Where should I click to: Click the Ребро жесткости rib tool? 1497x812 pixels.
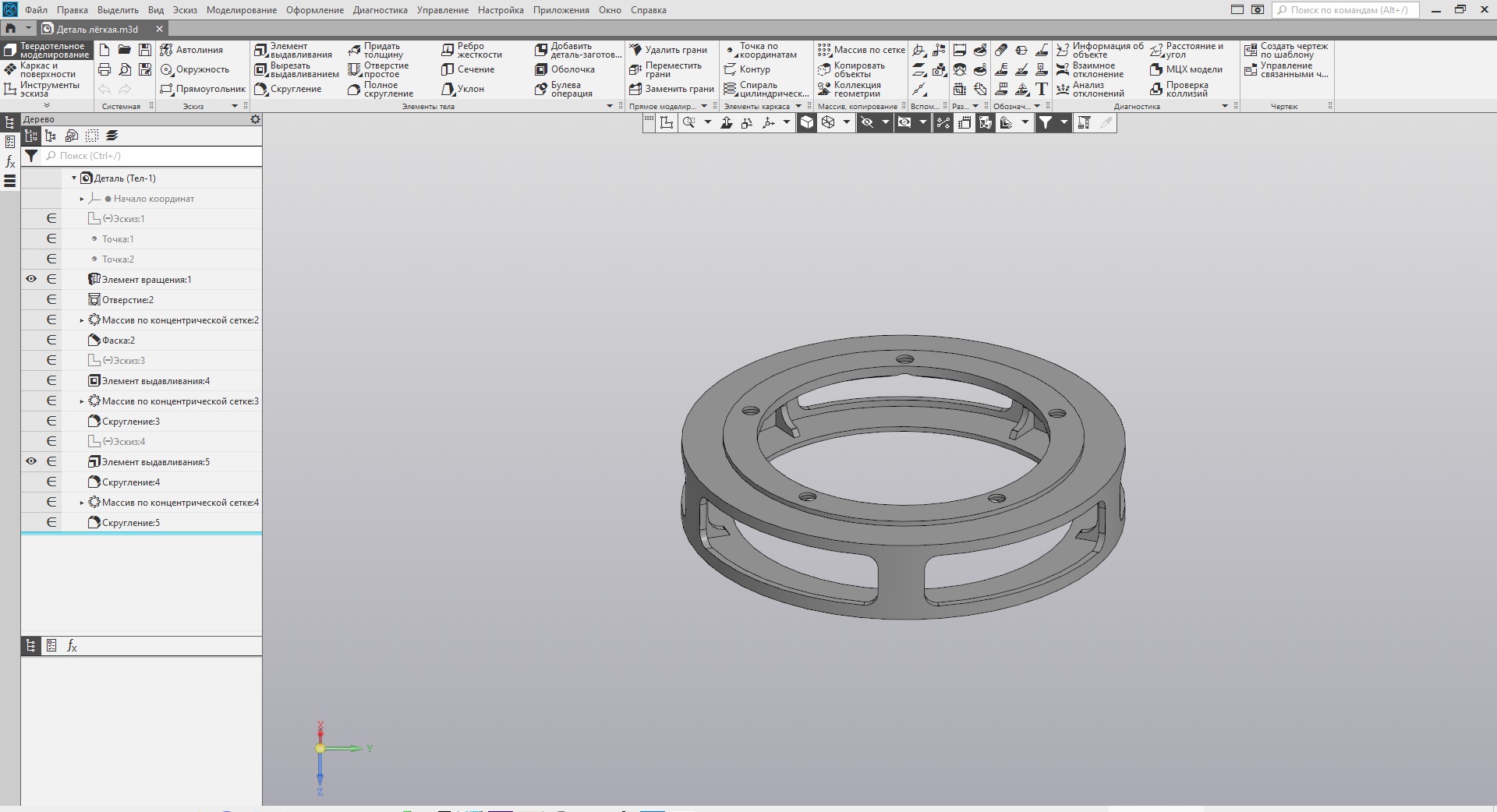pos(472,50)
